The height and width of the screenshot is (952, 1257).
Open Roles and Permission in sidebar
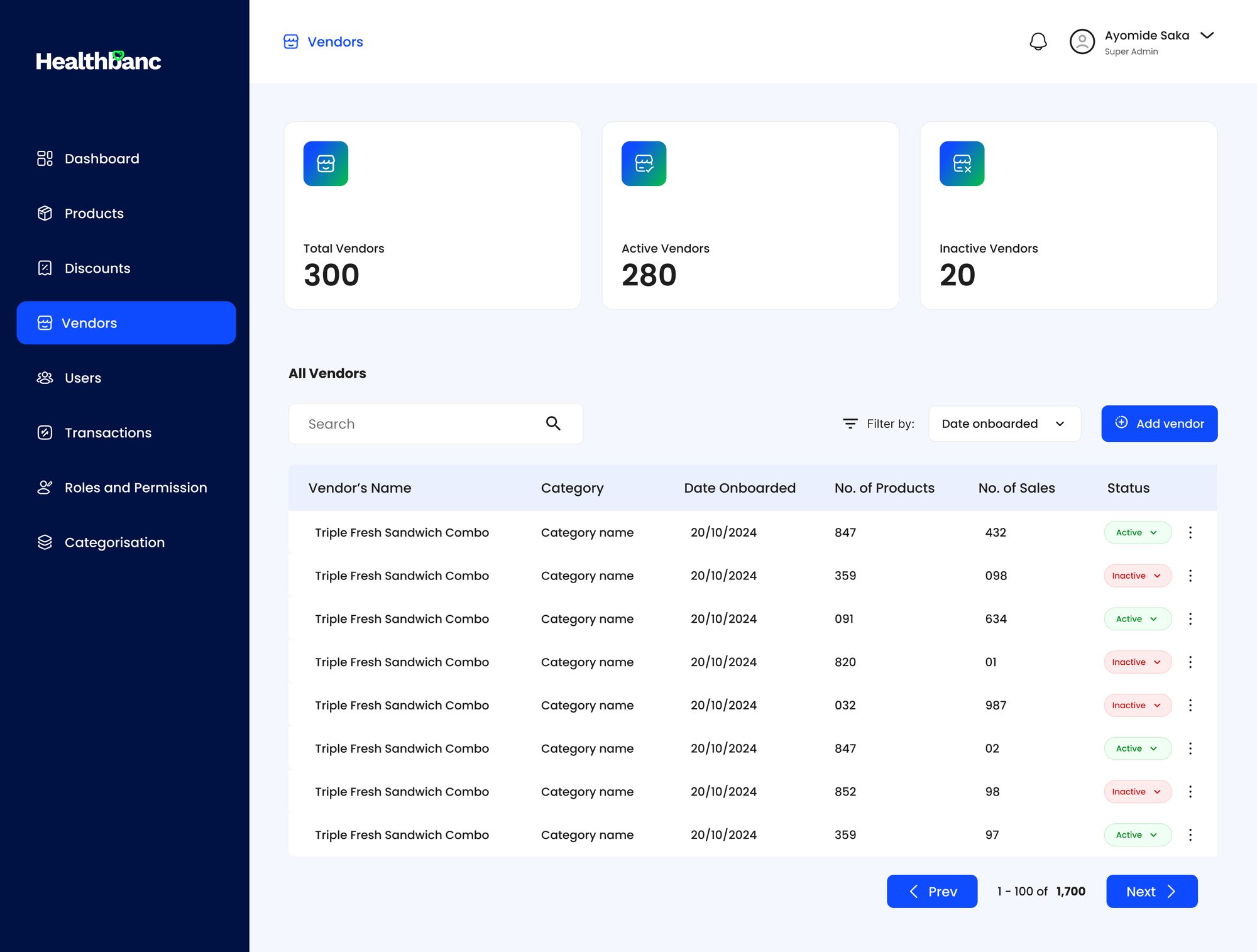click(136, 487)
